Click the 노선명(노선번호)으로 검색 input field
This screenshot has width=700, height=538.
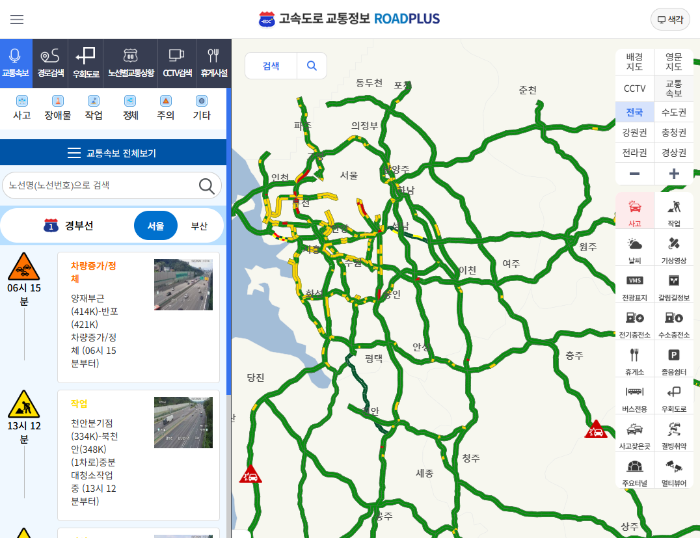click(x=100, y=185)
